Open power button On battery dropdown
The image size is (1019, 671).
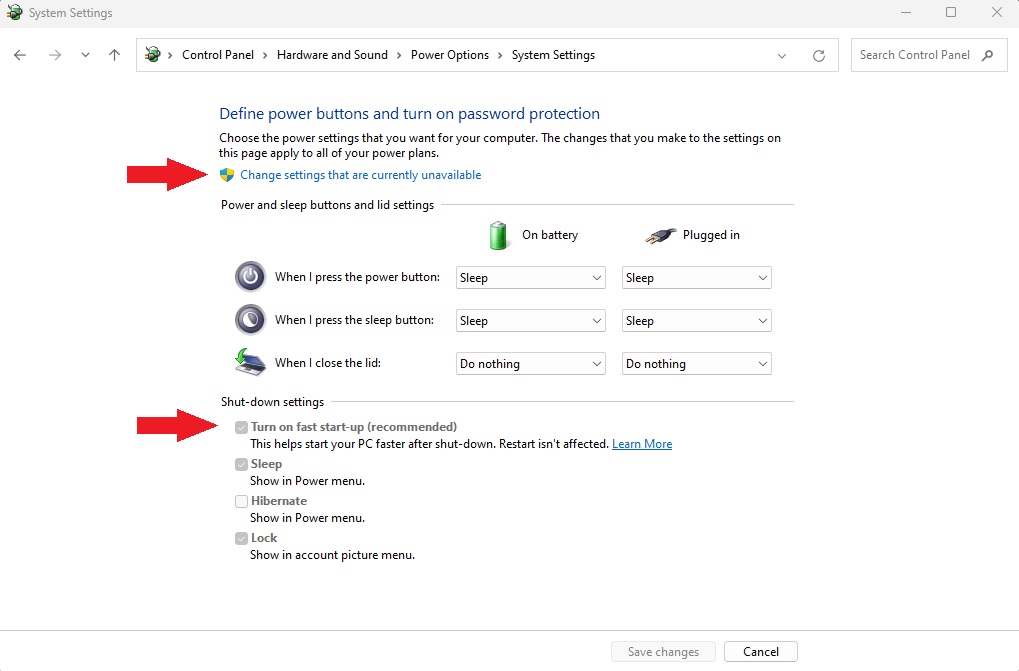[x=531, y=278]
